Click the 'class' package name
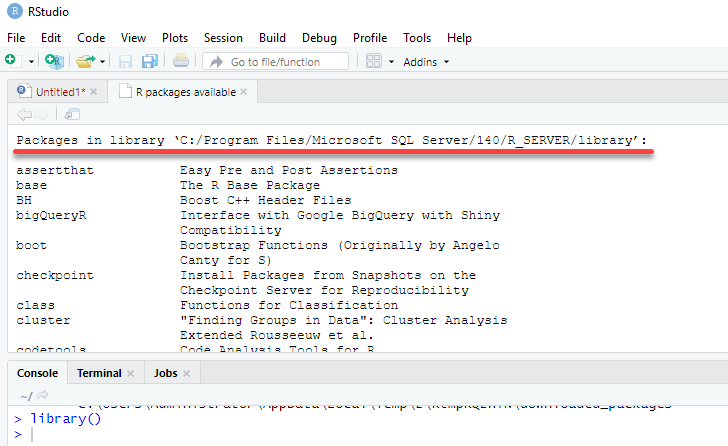 pos(35,305)
